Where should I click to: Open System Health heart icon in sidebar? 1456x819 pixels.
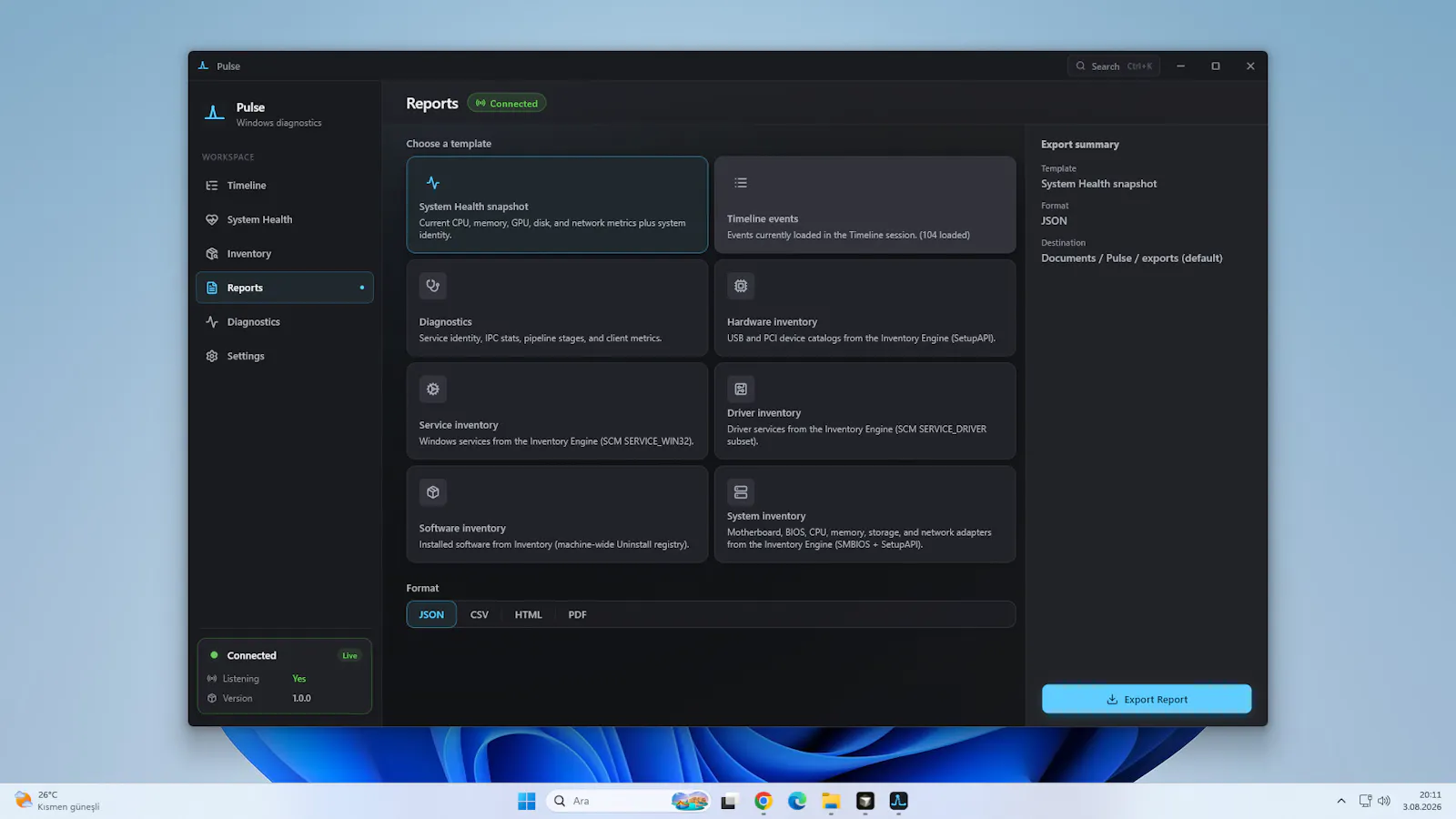(212, 219)
